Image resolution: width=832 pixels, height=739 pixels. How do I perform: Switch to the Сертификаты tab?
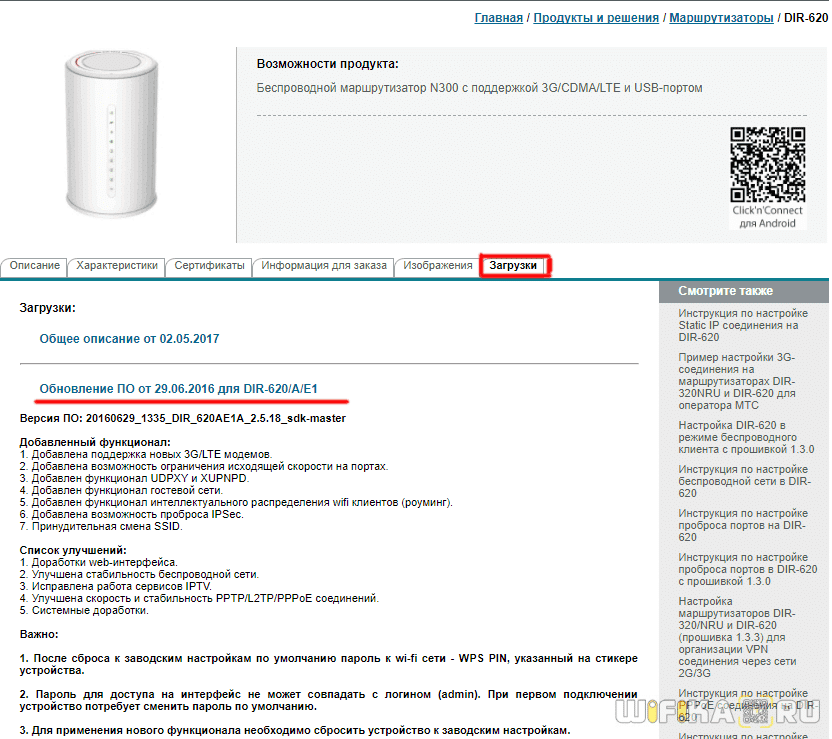[x=209, y=265]
